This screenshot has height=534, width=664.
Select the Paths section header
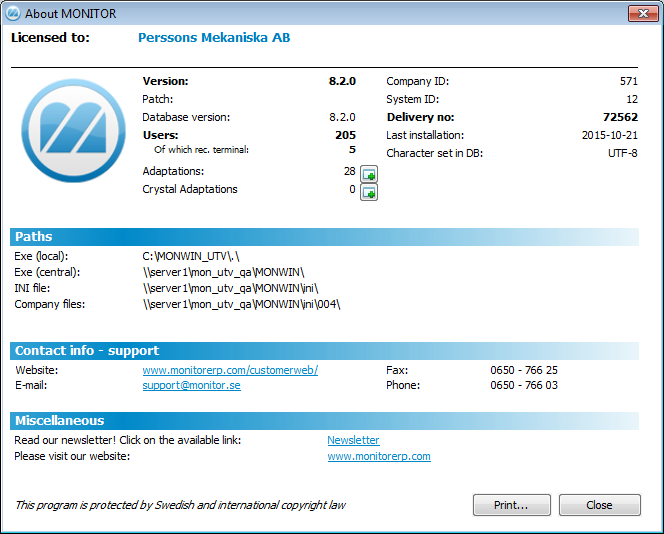pos(324,237)
